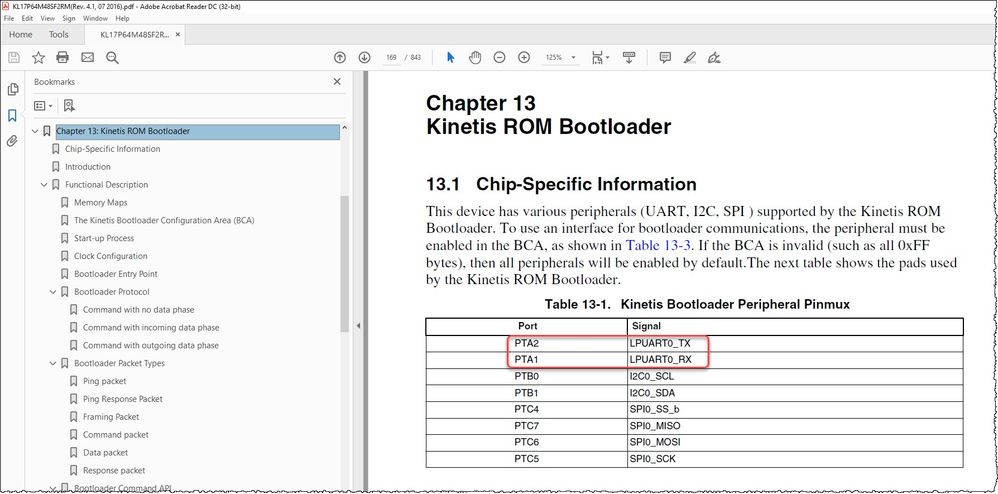Open Kinetis Bootloader Configuration Area bookmark

(164, 220)
